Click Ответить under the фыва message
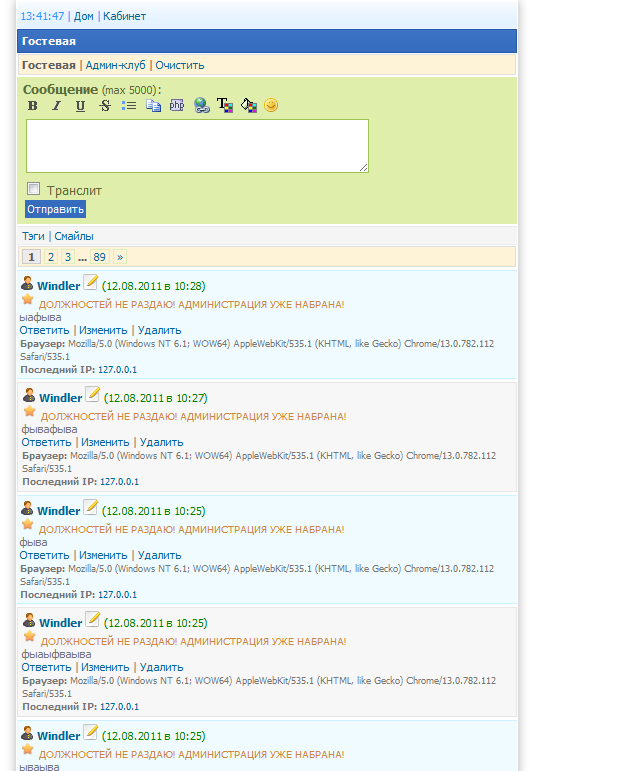 [x=44, y=556]
